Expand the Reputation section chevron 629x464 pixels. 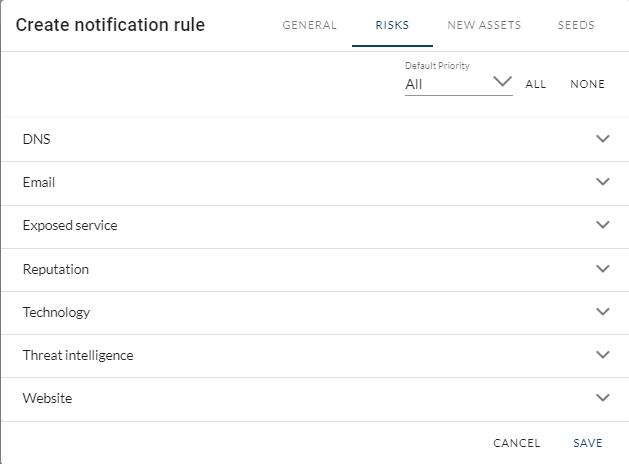pos(602,269)
